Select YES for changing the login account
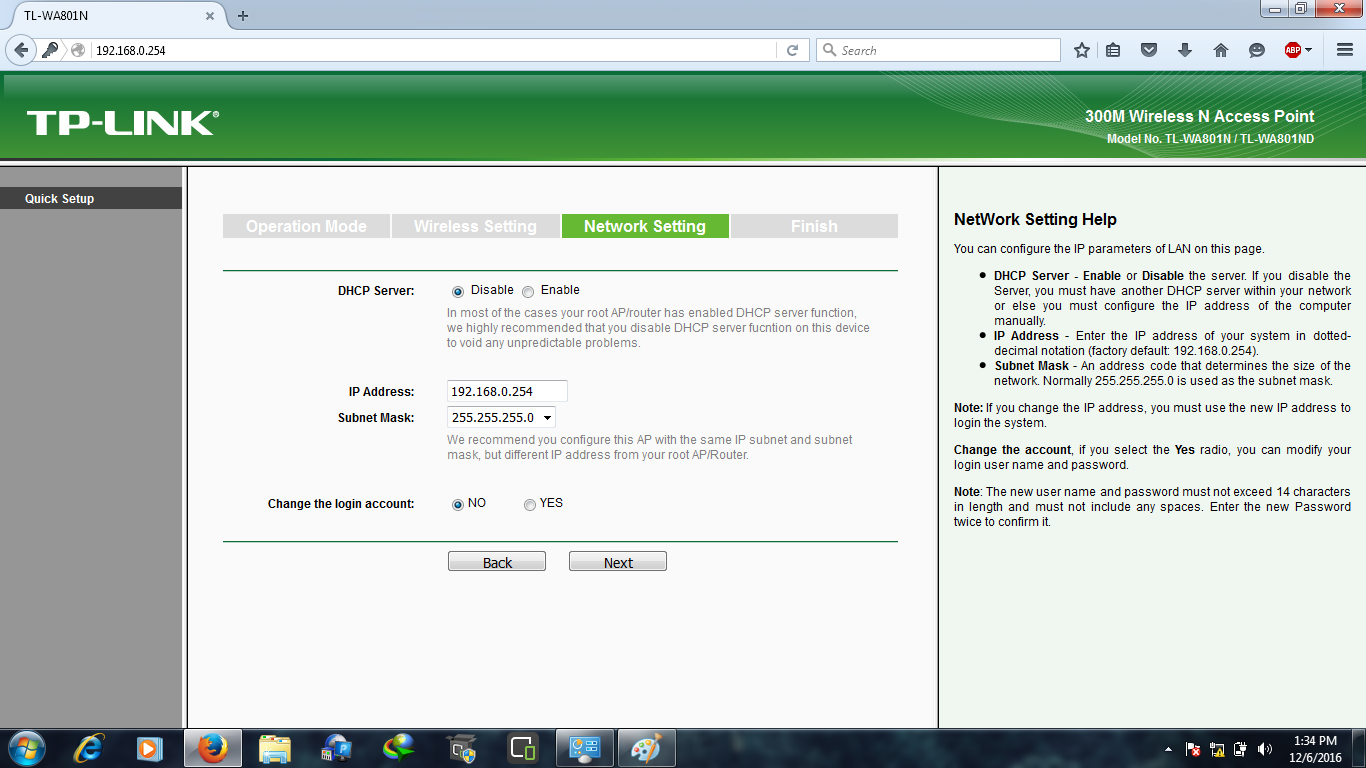Image resolution: width=1366 pixels, height=768 pixels. point(530,504)
